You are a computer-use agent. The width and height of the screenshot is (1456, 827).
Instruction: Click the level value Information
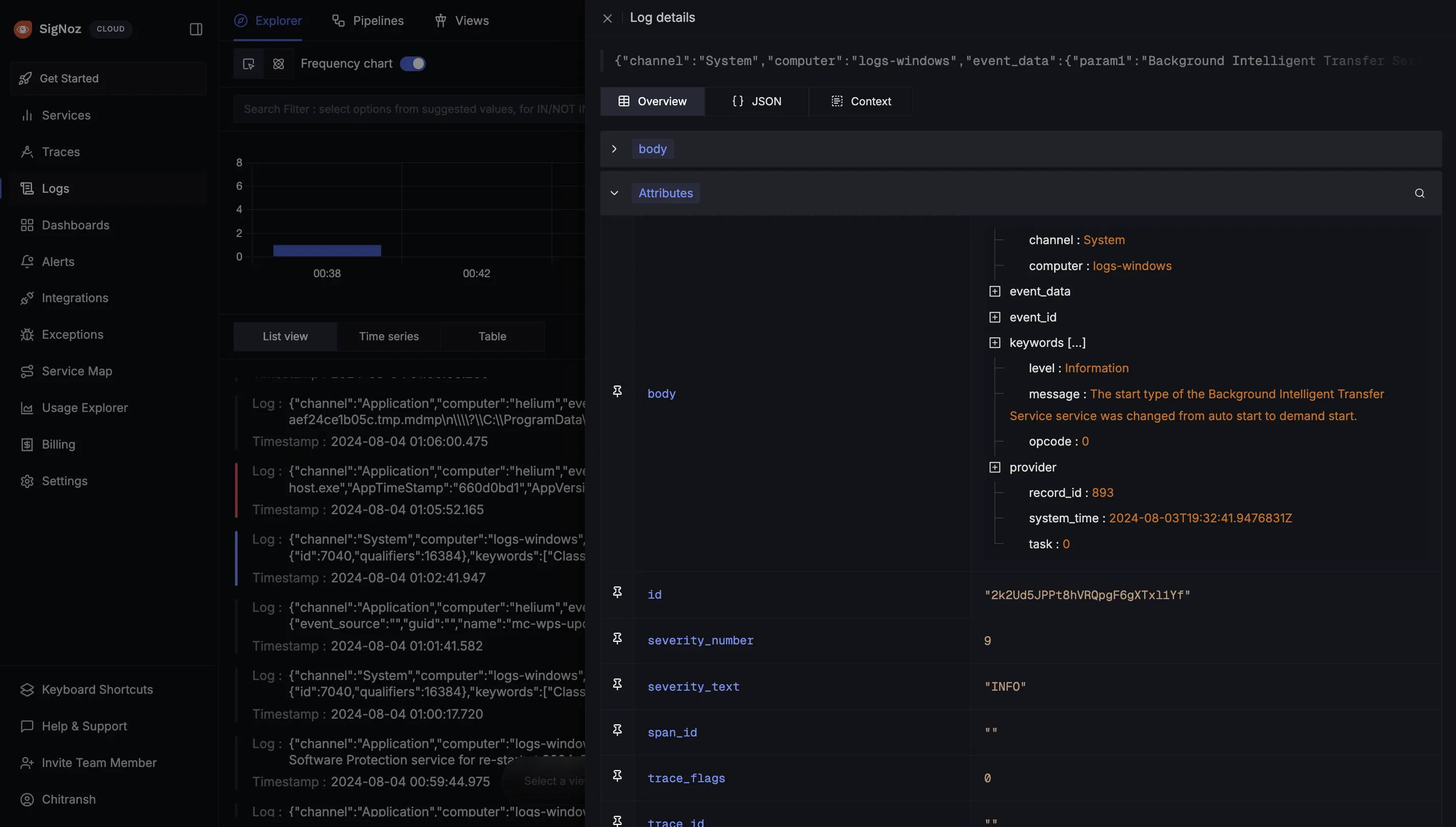tap(1096, 368)
